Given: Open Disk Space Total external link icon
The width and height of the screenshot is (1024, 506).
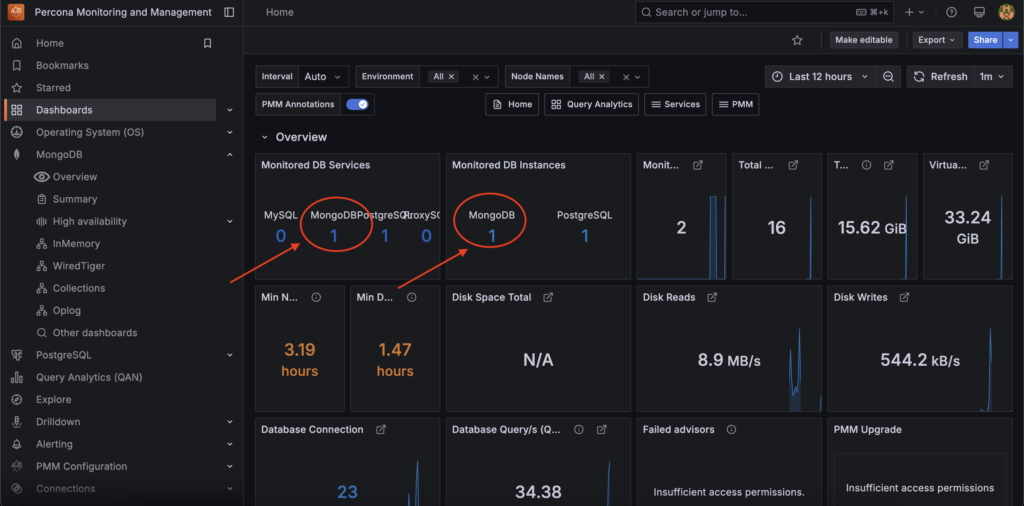Looking at the screenshot, I should [x=549, y=297].
